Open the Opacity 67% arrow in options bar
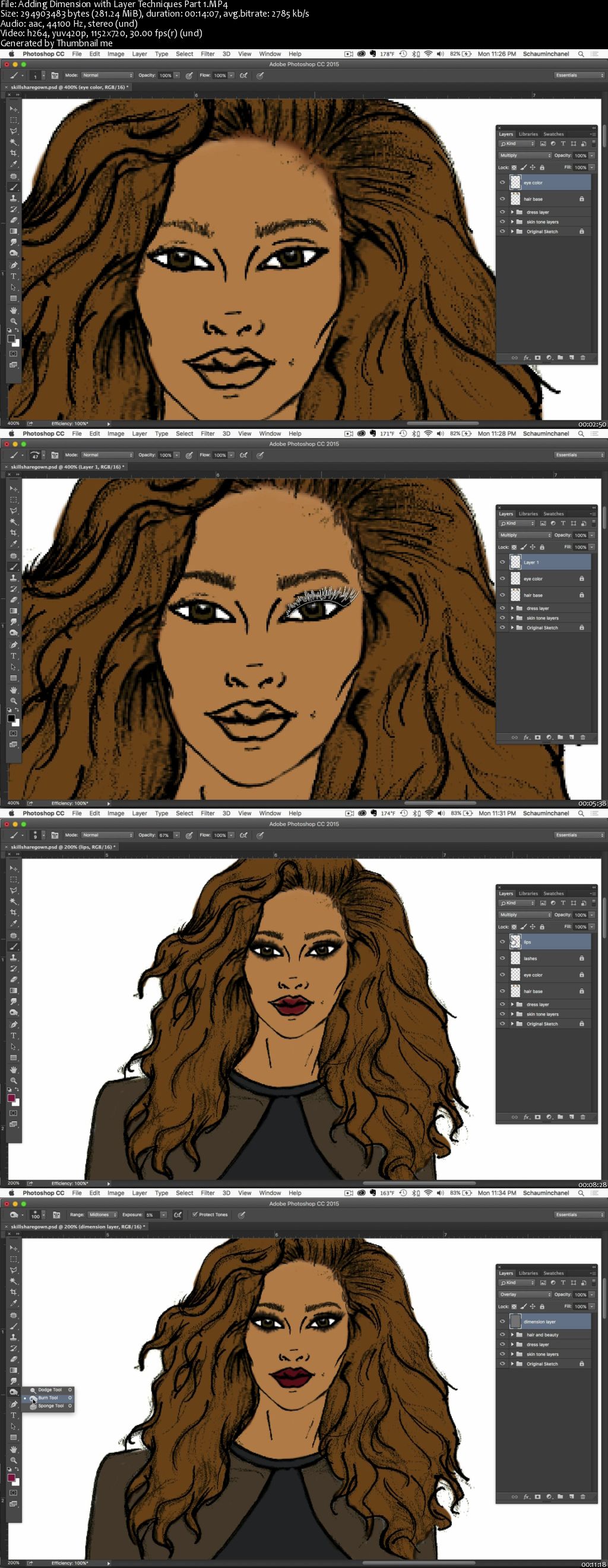Viewport: 608px width, 1568px height. click(x=177, y=835)
